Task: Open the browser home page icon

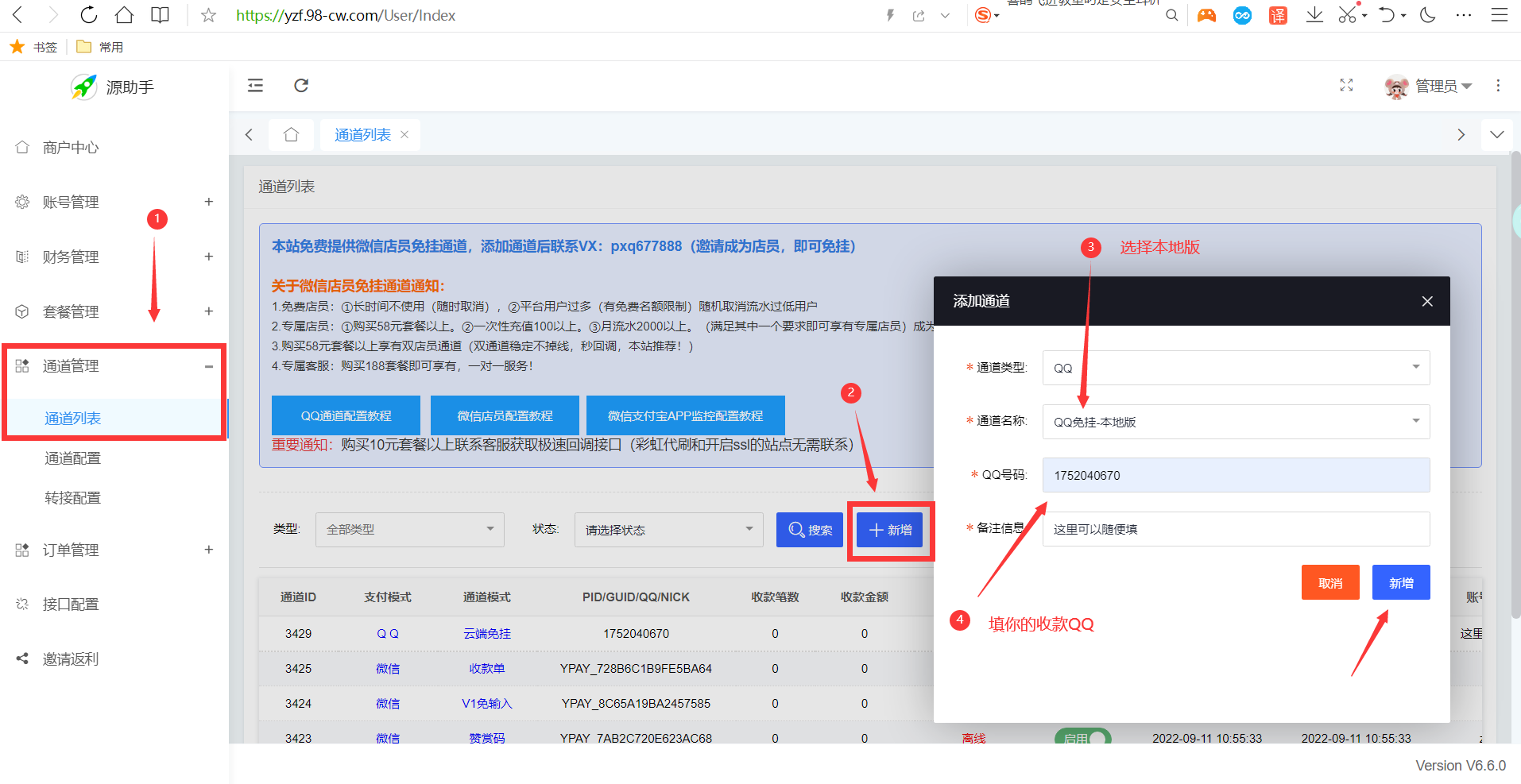Action: pyautogui.click(x=124, y=14)
